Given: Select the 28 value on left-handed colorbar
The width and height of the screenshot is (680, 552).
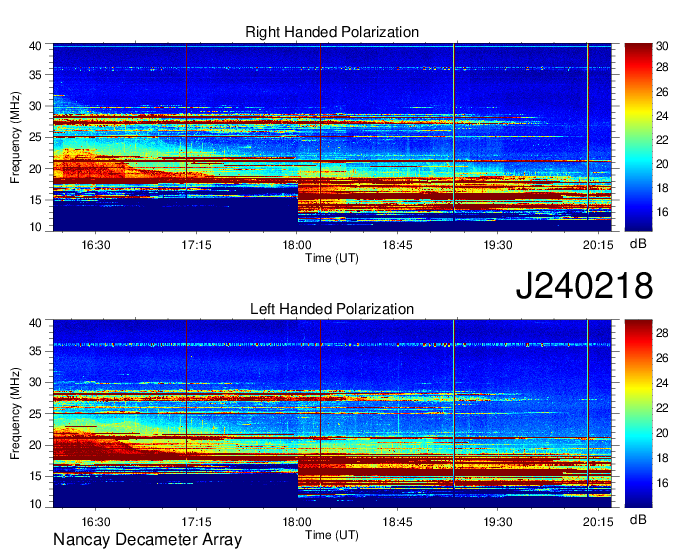Looking at the screenshot, I should tap(662, 333).
